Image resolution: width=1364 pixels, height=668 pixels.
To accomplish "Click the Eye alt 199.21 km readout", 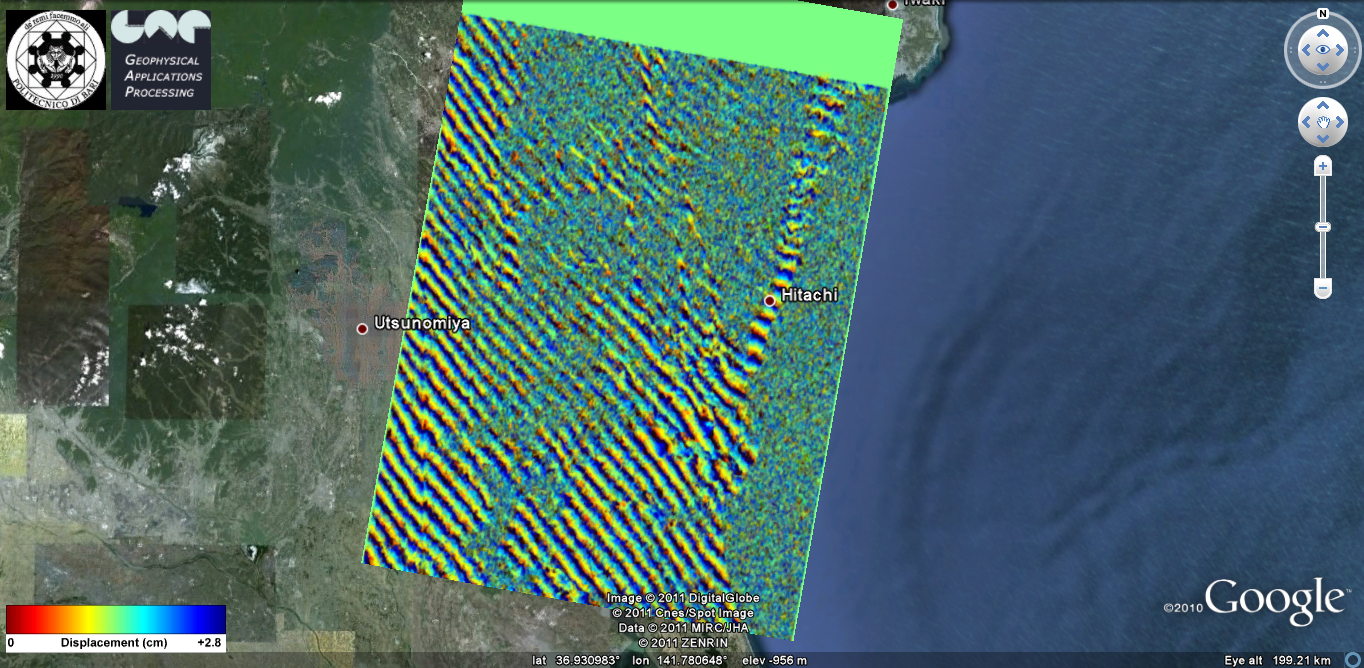I will [1278, 660].
